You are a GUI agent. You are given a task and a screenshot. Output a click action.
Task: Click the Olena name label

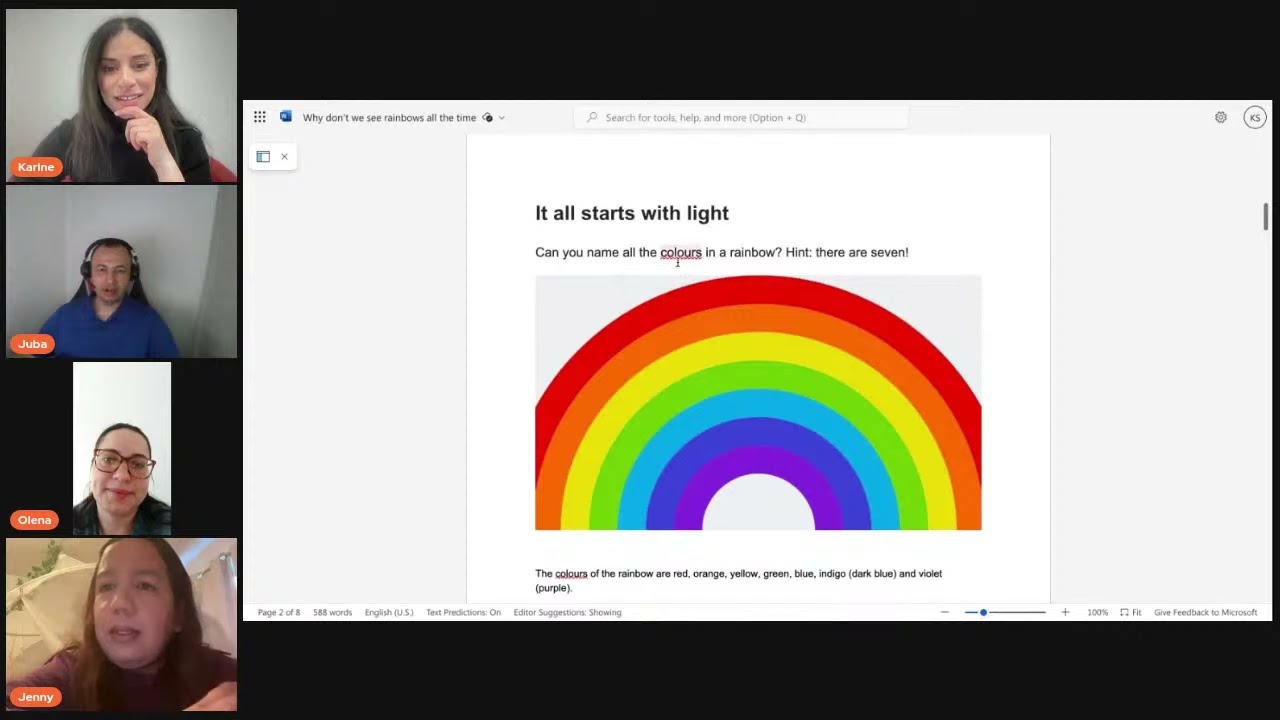click(x=34, y=520)
